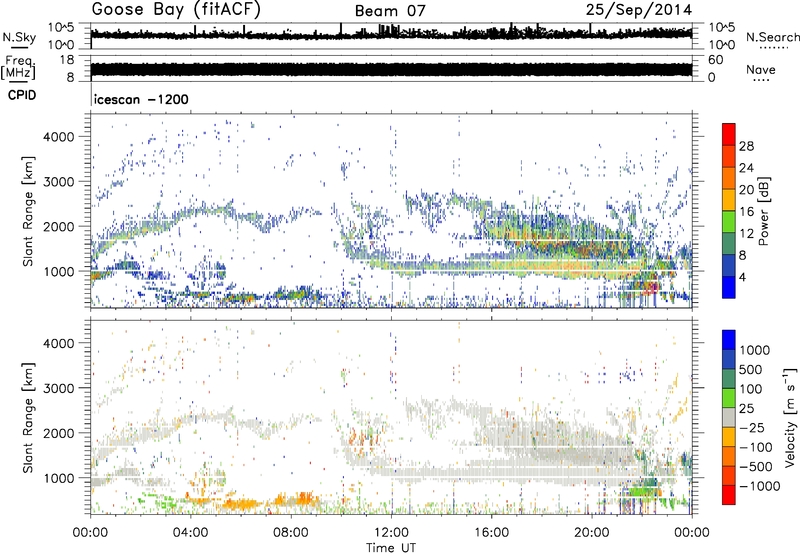Image resolution: width=800 pixels, height=554 pixels.
Task: Click the '60' Nave axis tick
Action: (715, 60)
